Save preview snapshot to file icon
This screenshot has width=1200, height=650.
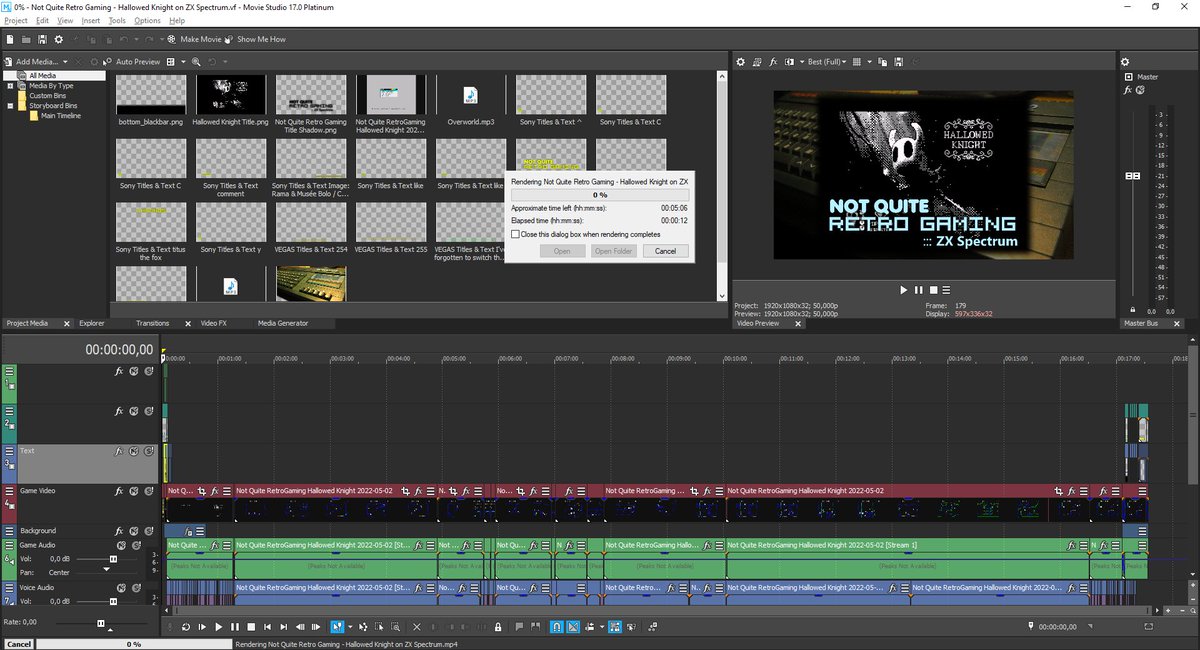pyautogui.click(x=898, y=62)
